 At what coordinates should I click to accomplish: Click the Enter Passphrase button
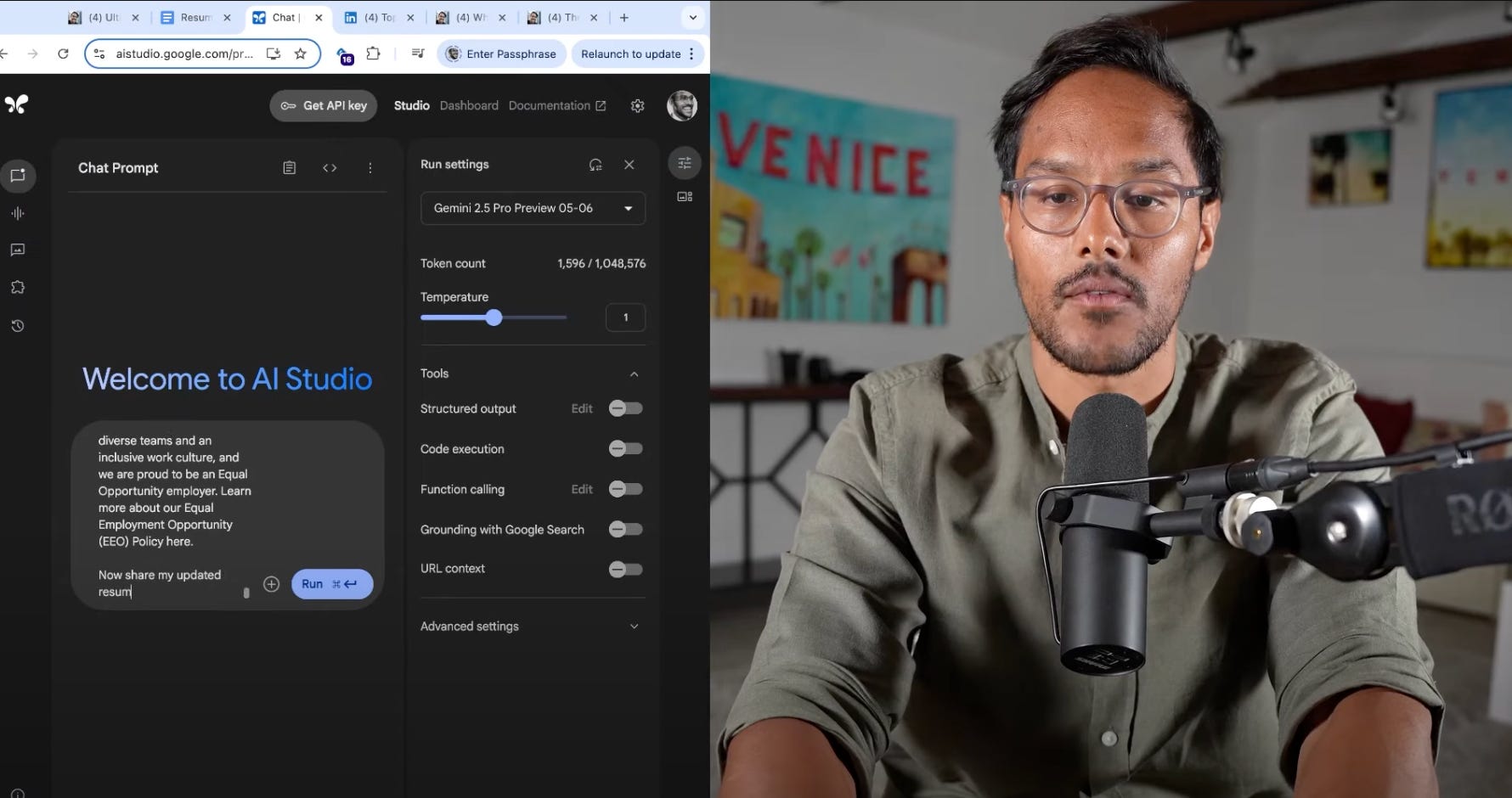pos(502,53)
